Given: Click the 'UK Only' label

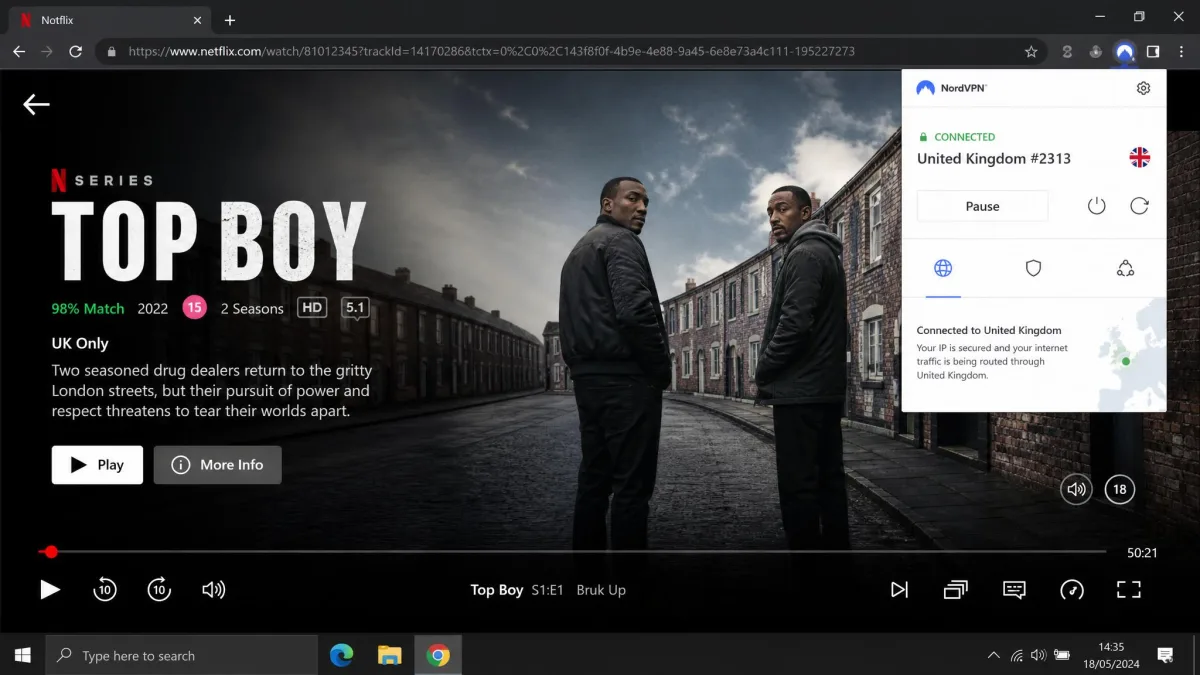Looking at the screenshot, I should coord(80,343).
